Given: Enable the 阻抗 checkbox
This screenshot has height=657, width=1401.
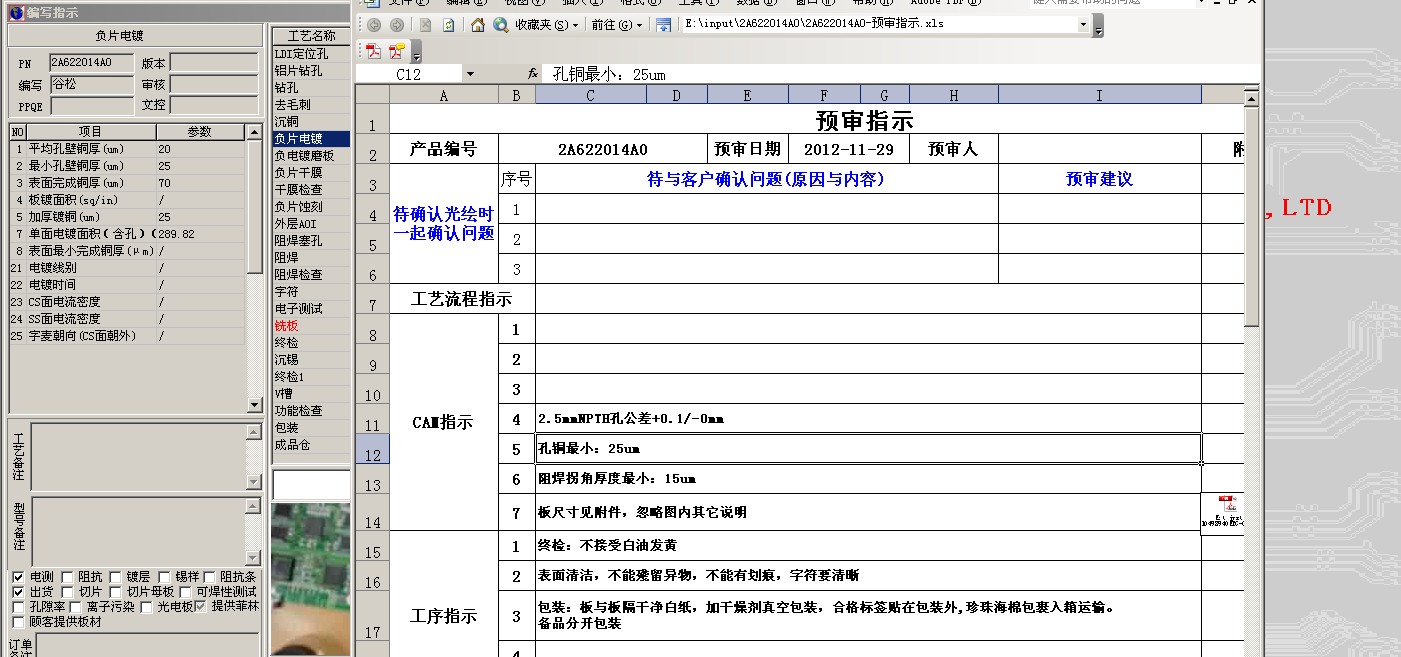Looking at the screenshot, I should click(67, 577).
